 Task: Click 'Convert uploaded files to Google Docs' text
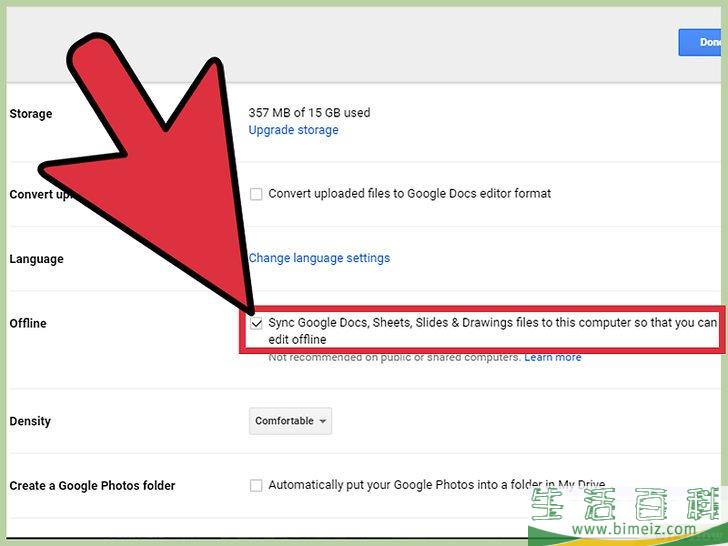click(x=410, y=194)
